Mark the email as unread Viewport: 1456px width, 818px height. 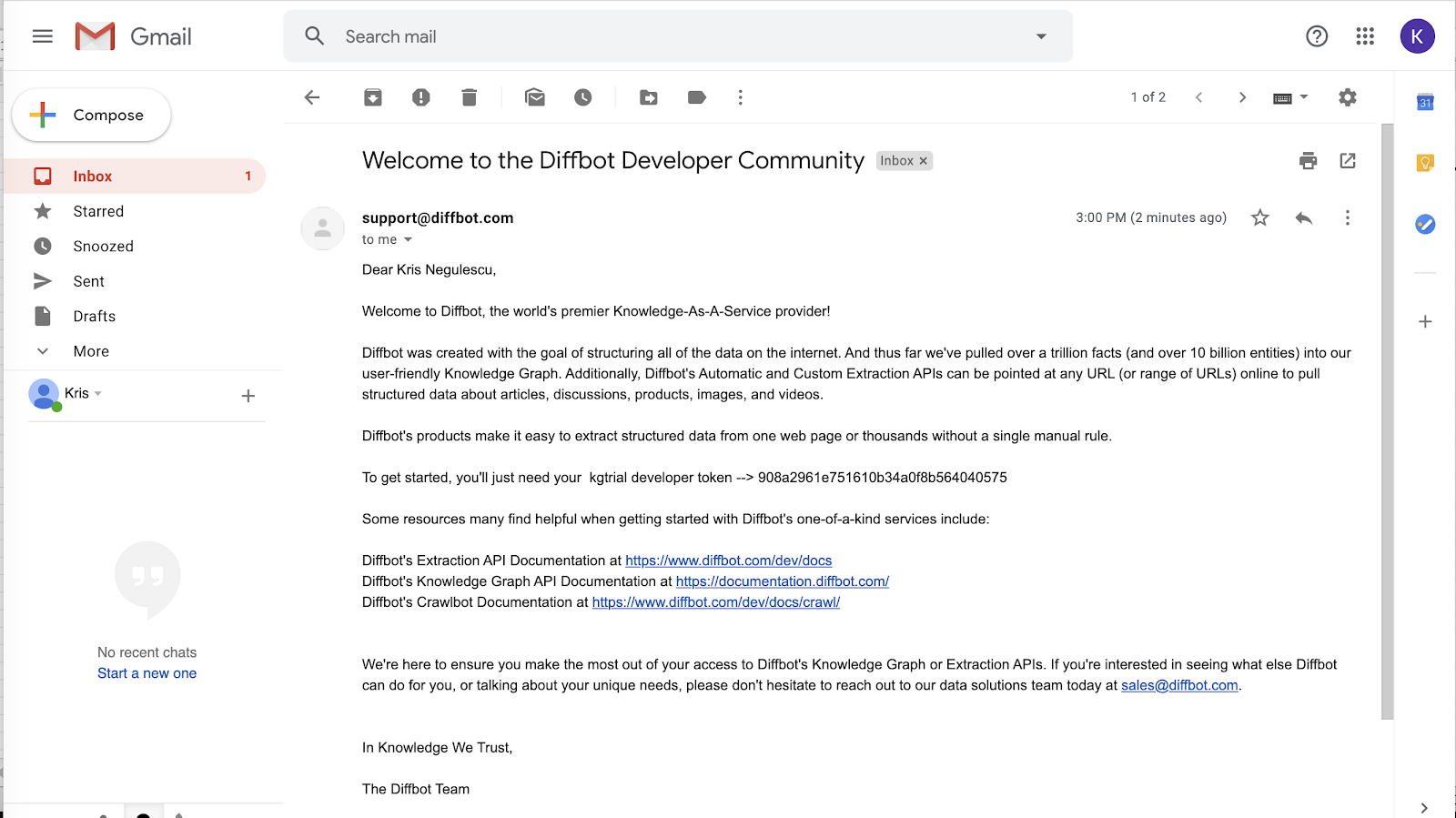tap(535, 97)
